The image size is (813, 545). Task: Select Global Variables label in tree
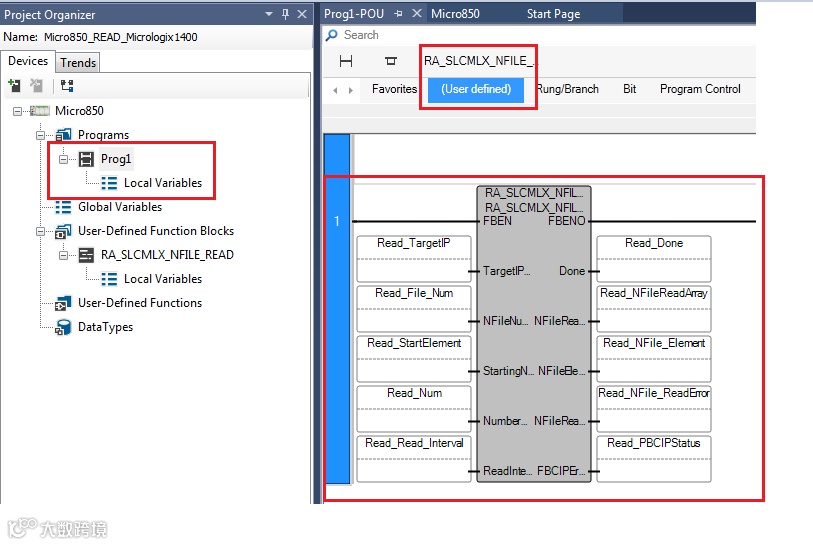coord(120,207)
